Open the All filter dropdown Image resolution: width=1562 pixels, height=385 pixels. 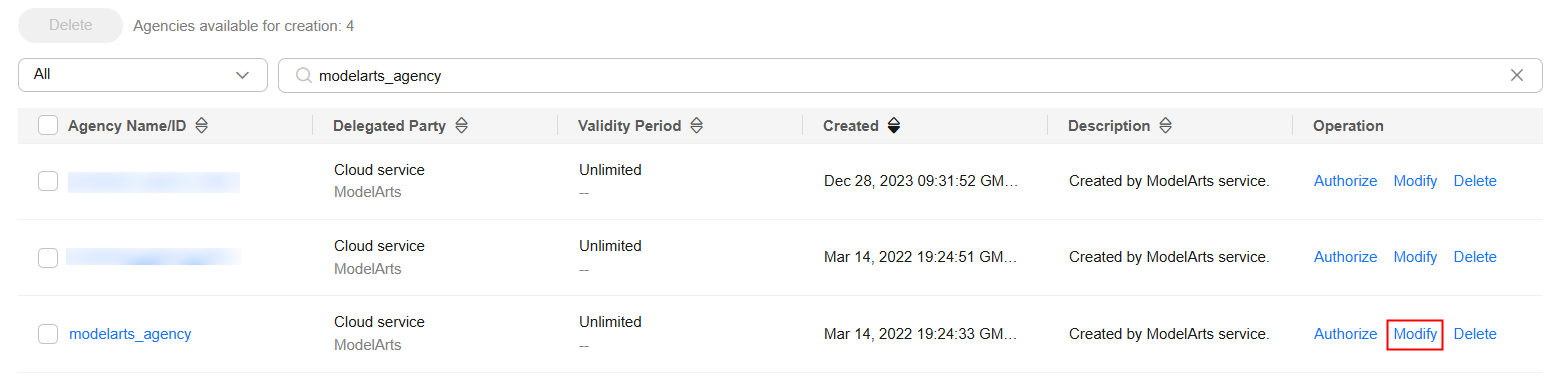click(143, 75)
